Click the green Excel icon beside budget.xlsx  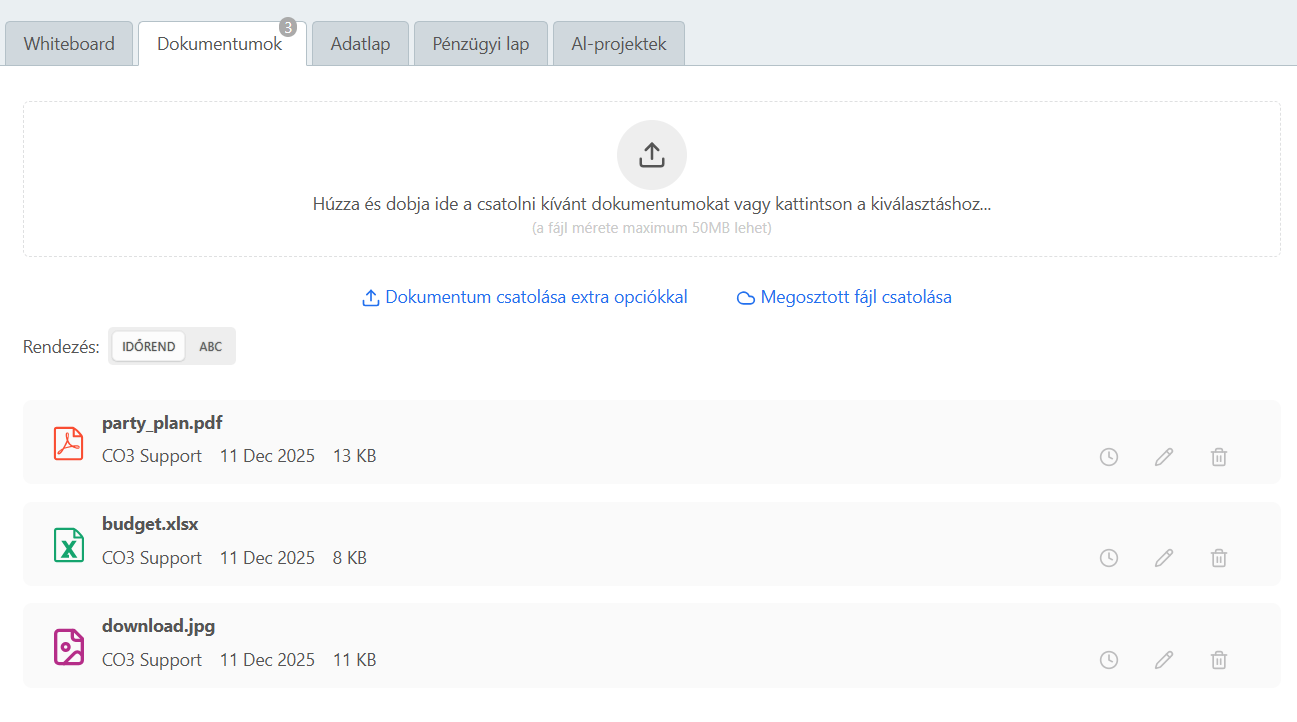[x=68, y=544]
